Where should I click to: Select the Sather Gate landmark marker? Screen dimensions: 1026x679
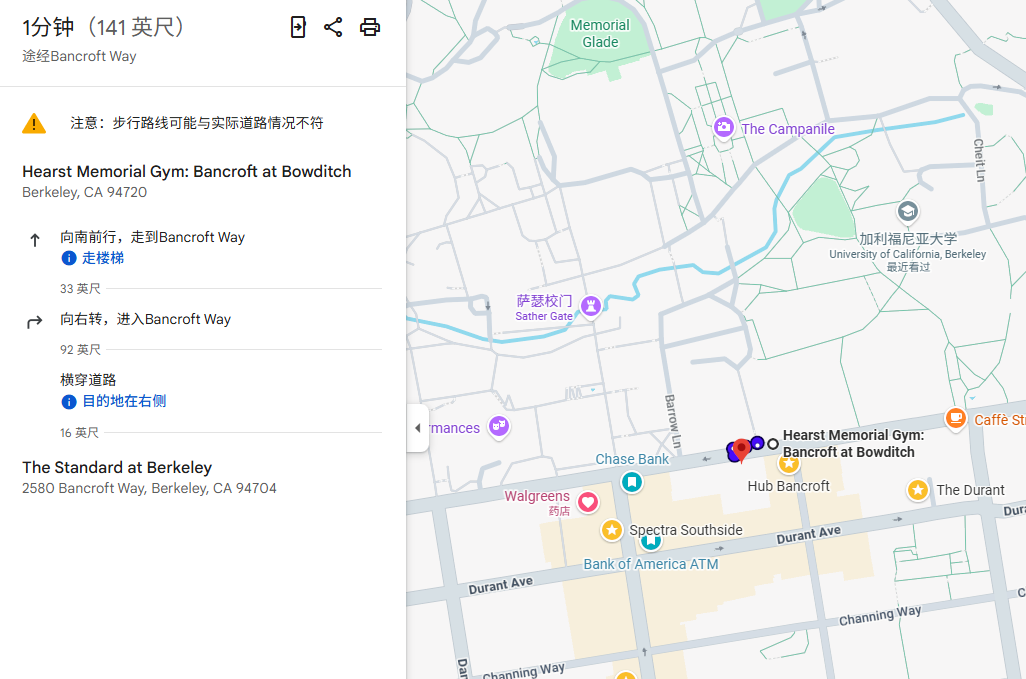591,306
